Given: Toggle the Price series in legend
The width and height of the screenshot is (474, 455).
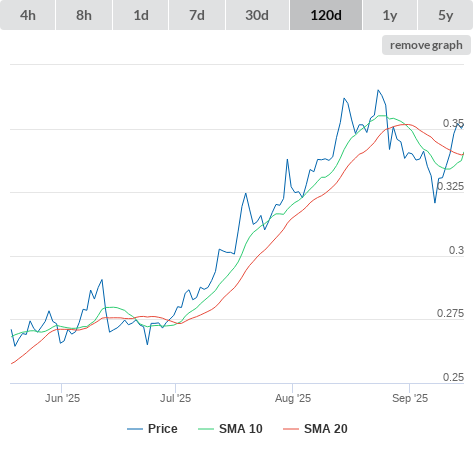Looking at the screenshot, I should click(152, 429).
